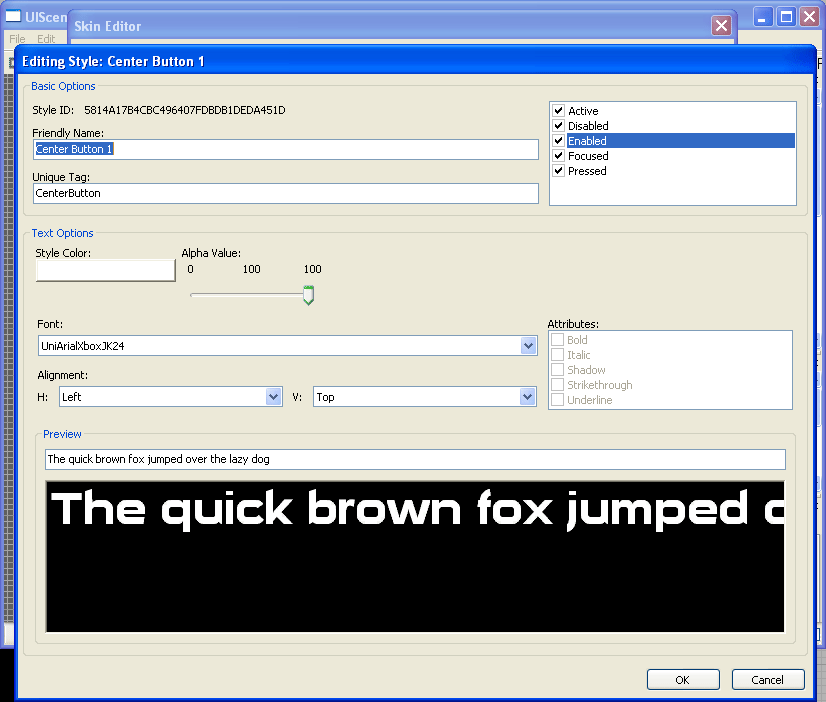Screen dimensions: 826x702
Task: Click the Style Color swatch
Action: pos(104,270)
